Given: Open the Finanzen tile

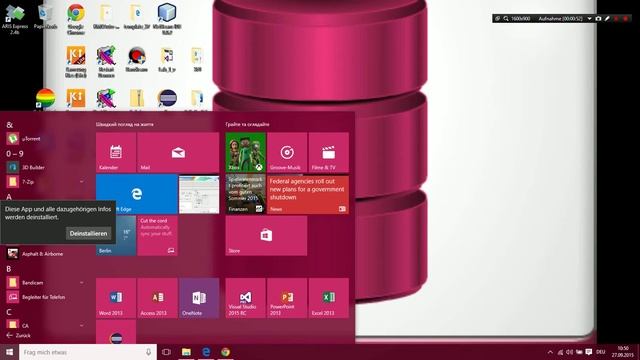Looking at the screenshot, I should click(x=246, y=194).
